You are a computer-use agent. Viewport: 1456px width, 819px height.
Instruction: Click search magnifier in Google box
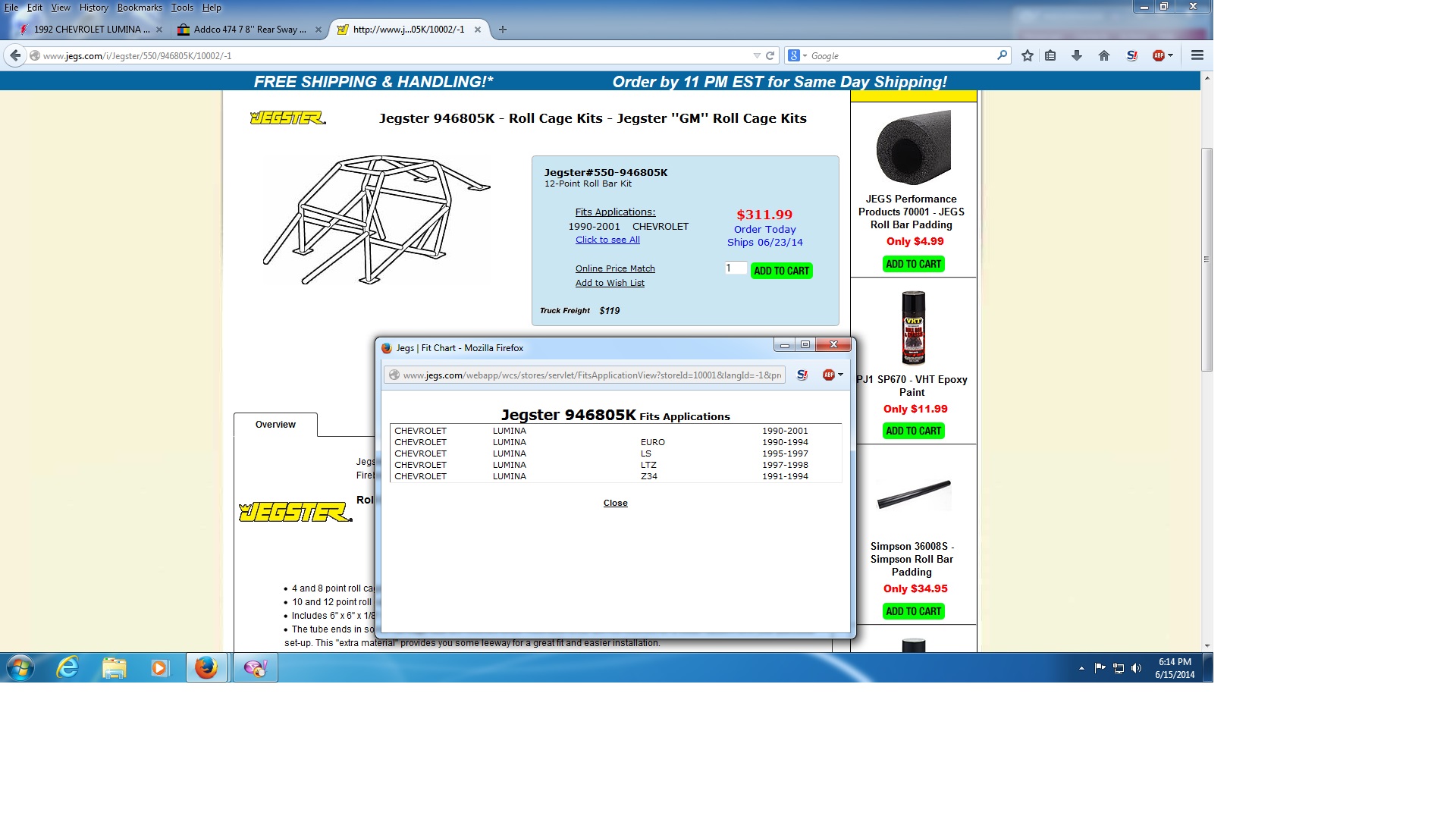(1002, 55)
